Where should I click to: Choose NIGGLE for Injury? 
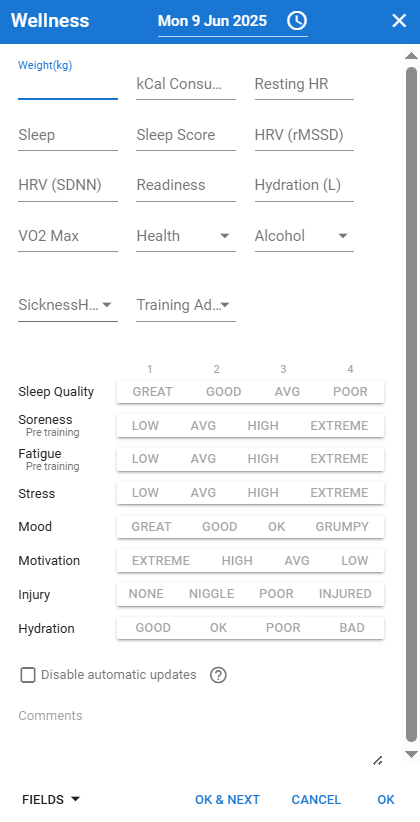[x=211, y=594]
